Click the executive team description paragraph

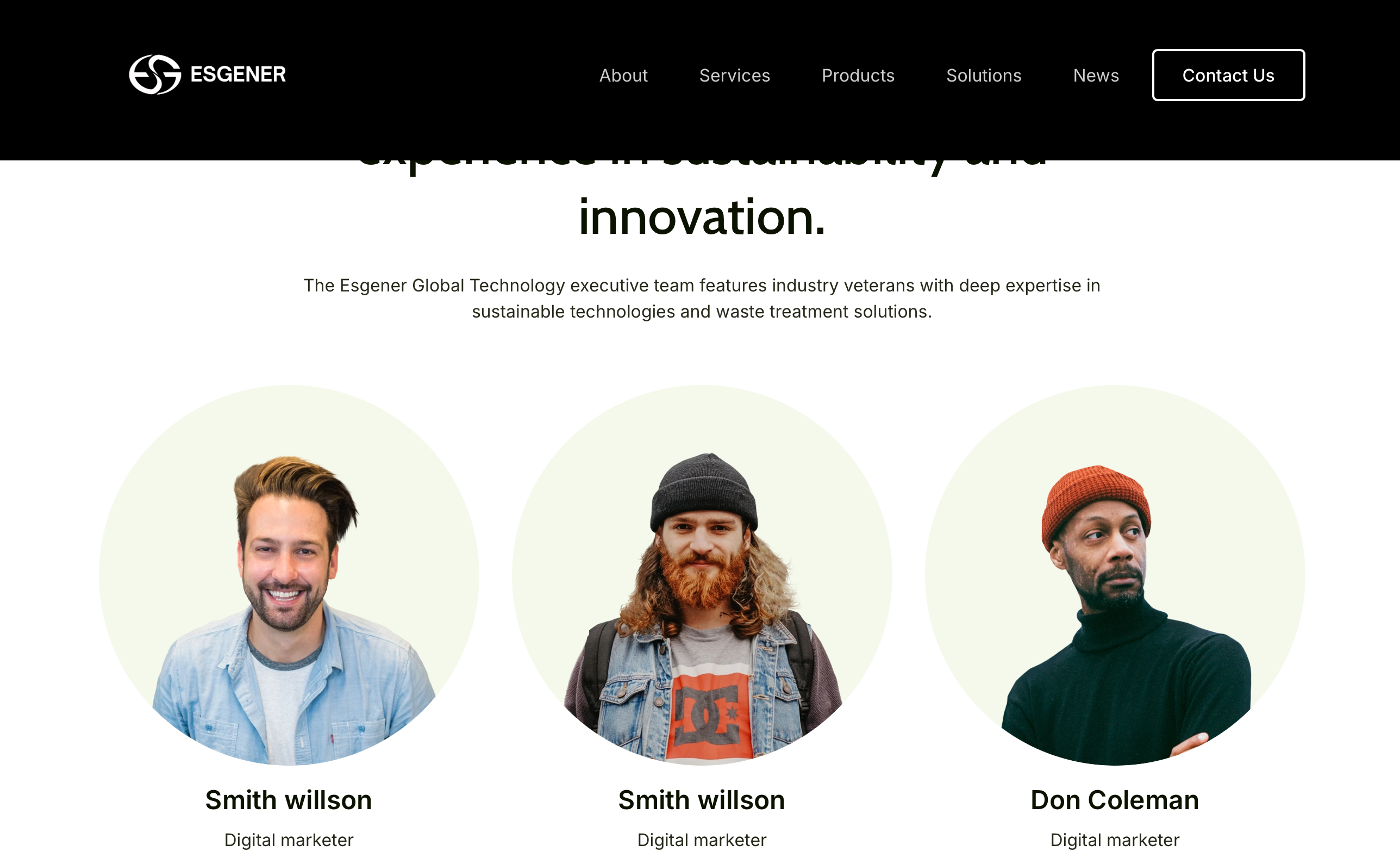(702, 299)
